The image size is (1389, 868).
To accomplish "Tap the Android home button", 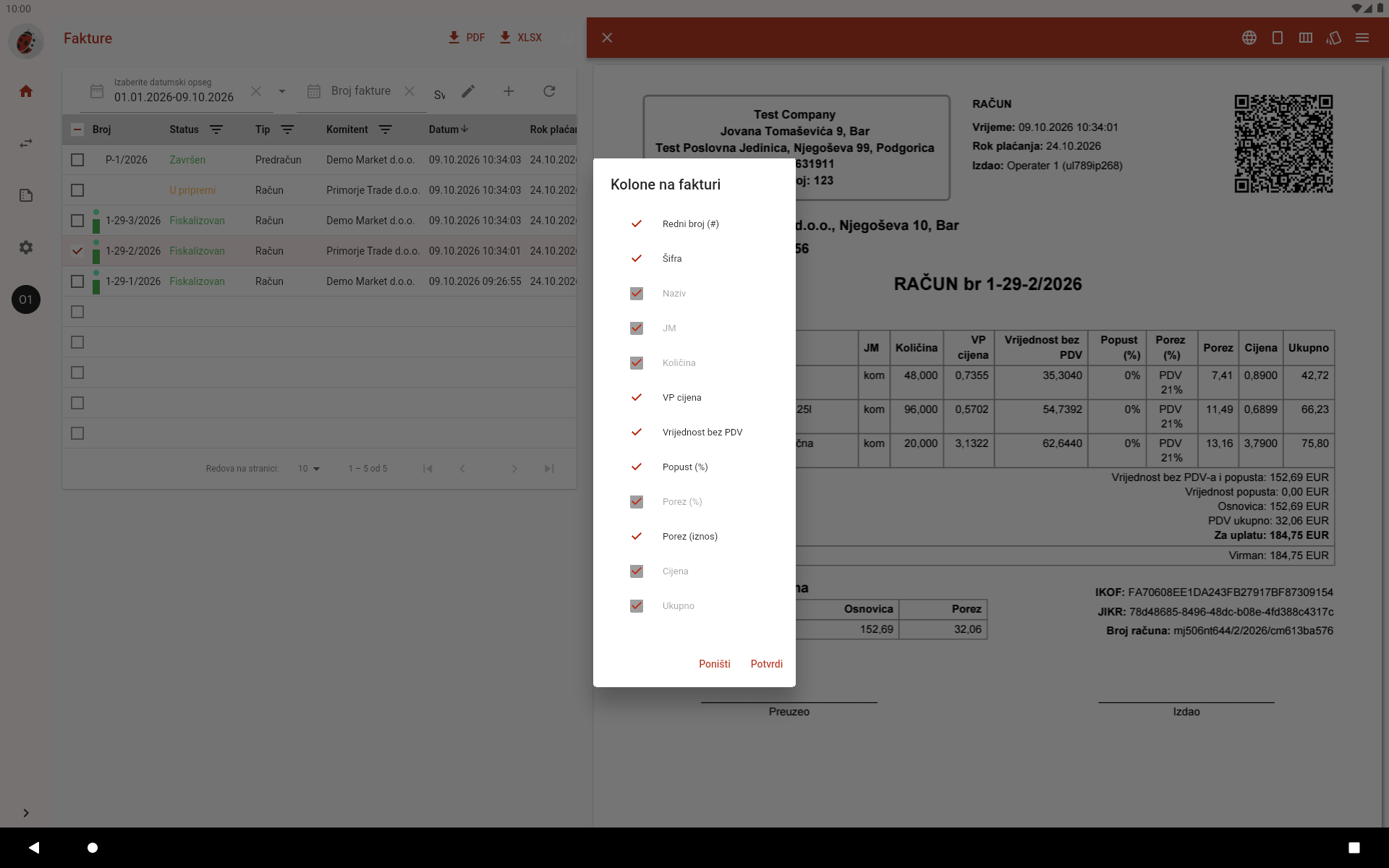I will pyautogui.click(x=93, y=847).
